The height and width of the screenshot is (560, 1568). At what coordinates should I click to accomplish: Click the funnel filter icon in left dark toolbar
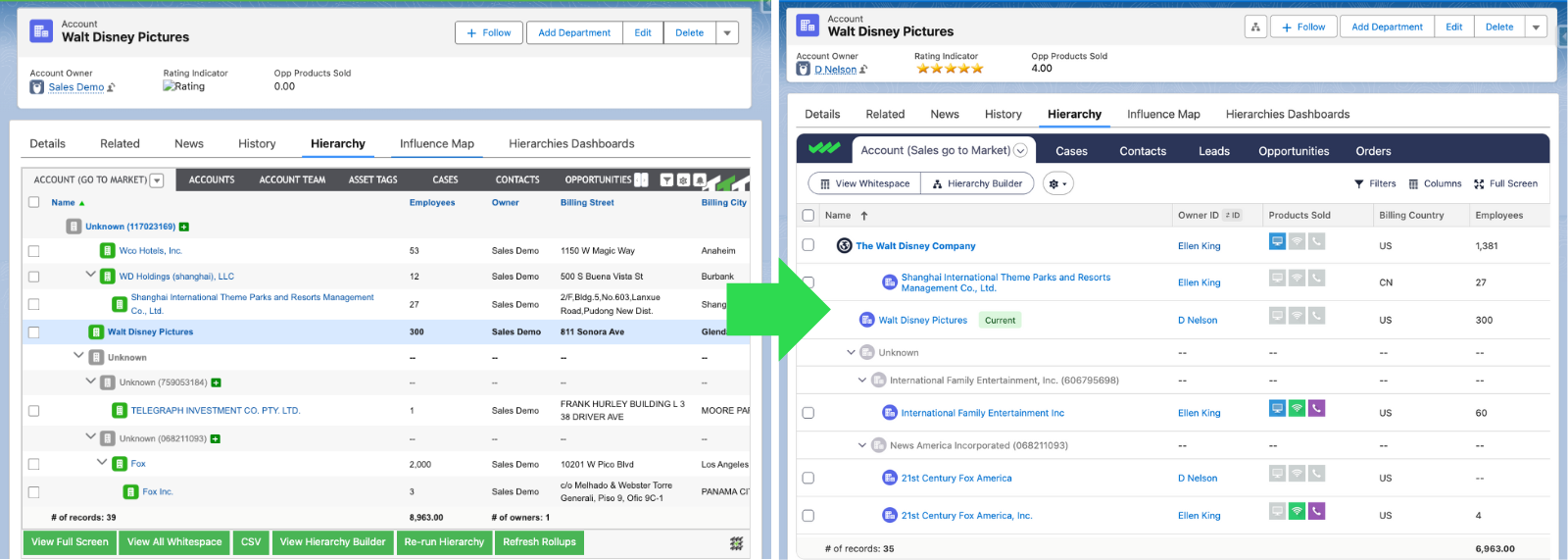point(667,179)
